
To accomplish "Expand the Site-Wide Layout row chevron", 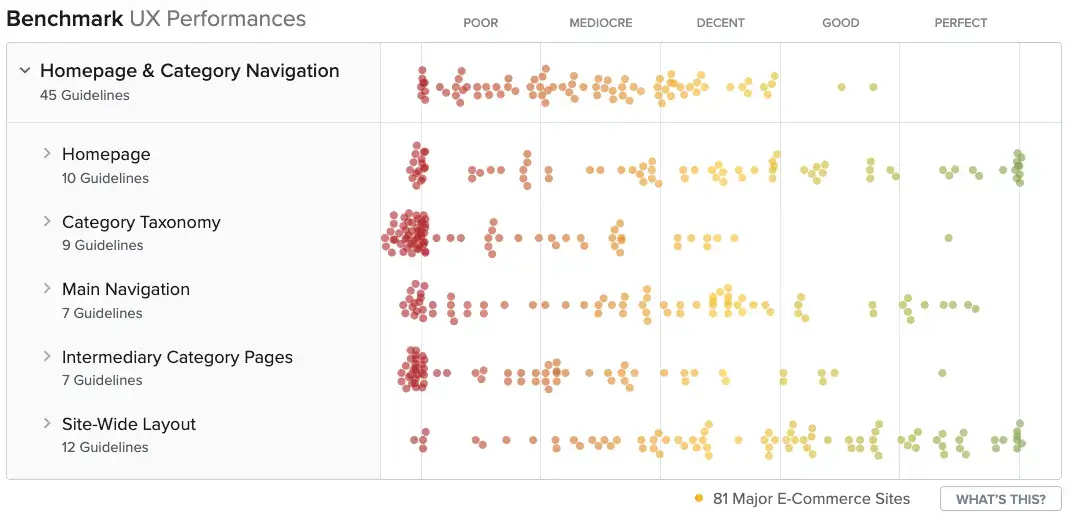I will coord(46,423).
